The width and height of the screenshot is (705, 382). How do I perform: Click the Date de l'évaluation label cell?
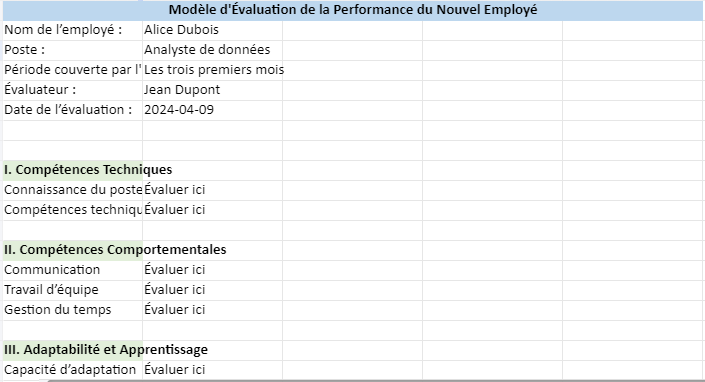[x=72, y=110]
